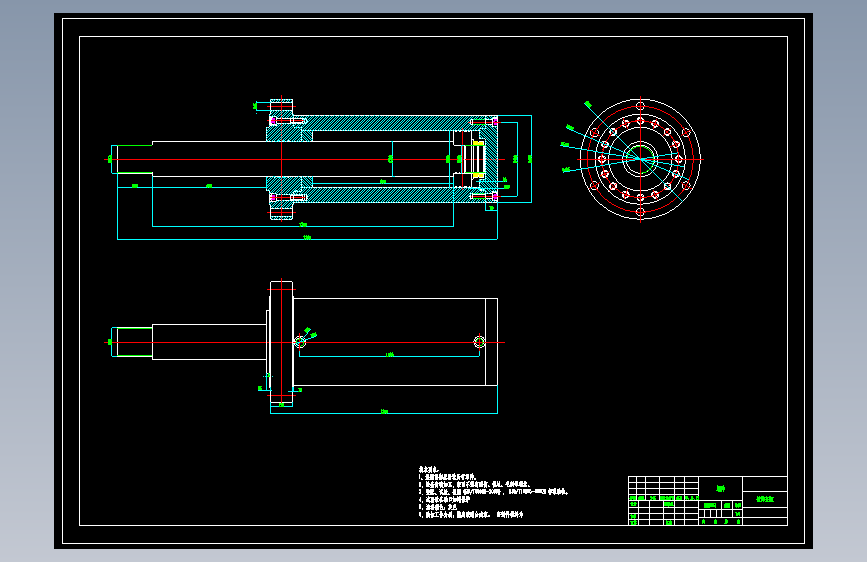Click the top bolt hole on the flange's outer ring

[x=640, y=106]
